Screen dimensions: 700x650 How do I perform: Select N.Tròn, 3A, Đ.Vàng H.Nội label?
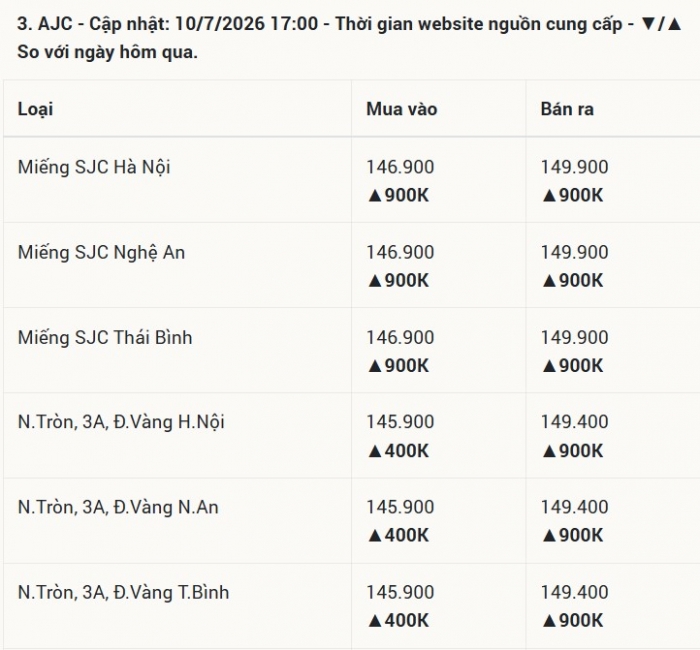(x=121, y=422)
